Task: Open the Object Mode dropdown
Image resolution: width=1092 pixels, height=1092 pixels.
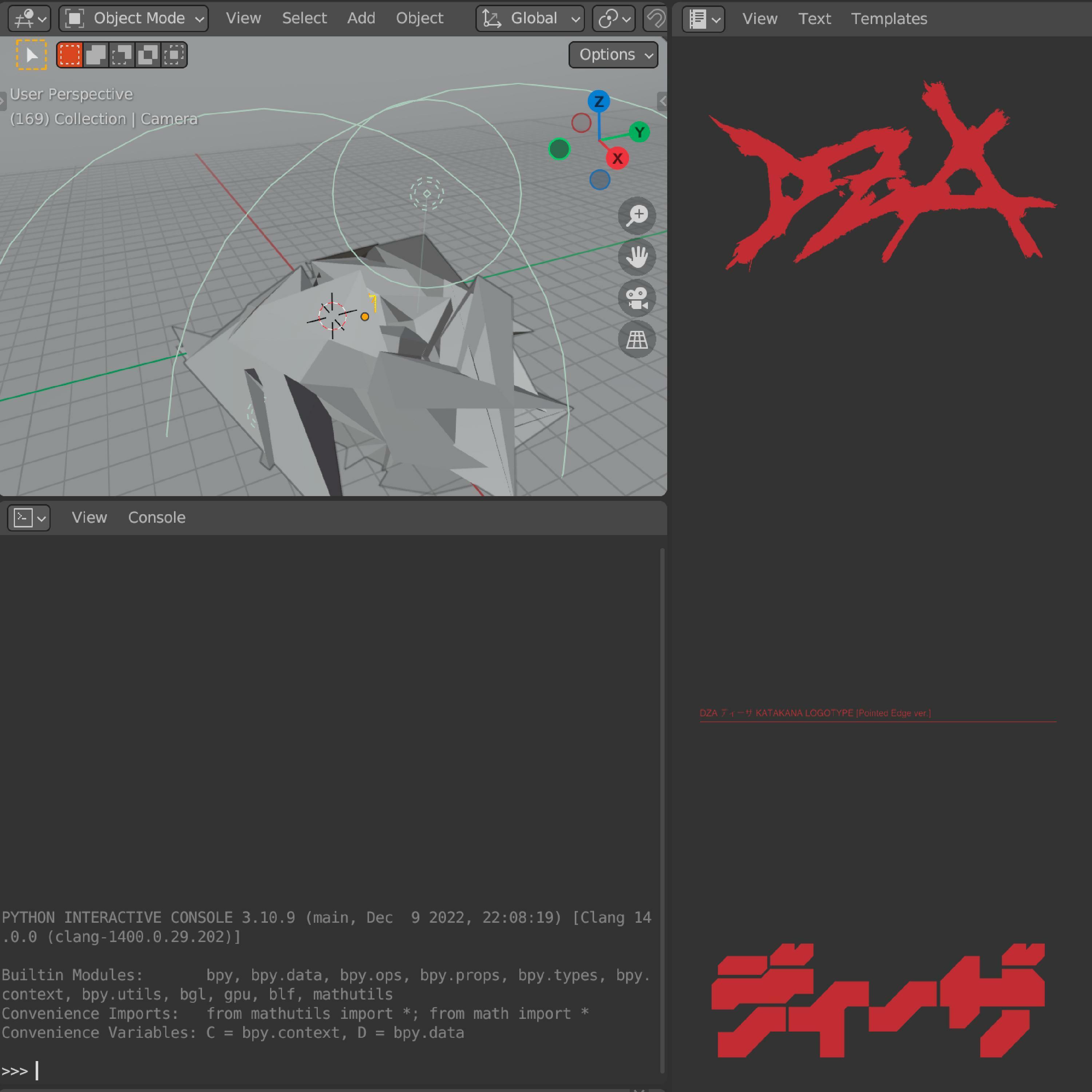Action: pos(134,19)
